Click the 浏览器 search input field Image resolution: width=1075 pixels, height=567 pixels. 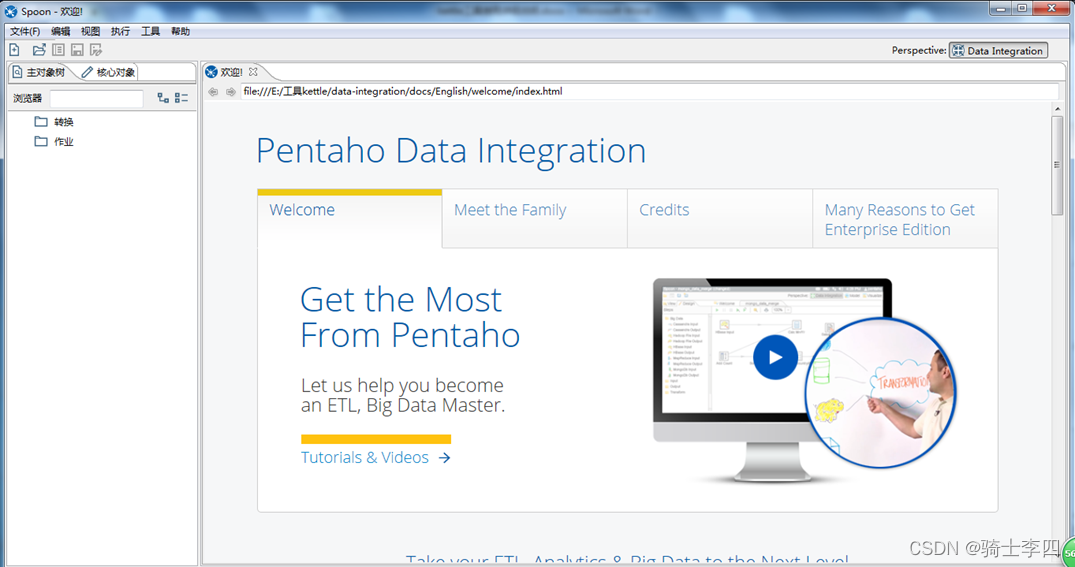97,99
